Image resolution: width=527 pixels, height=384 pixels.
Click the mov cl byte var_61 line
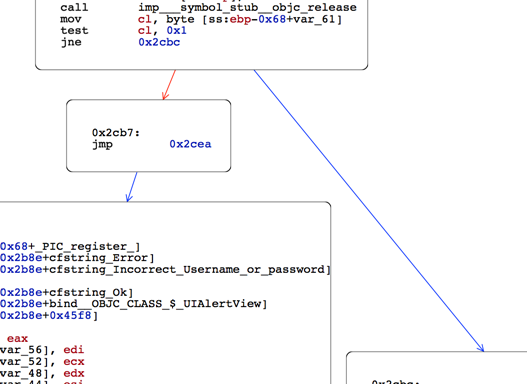coord(201,19)
